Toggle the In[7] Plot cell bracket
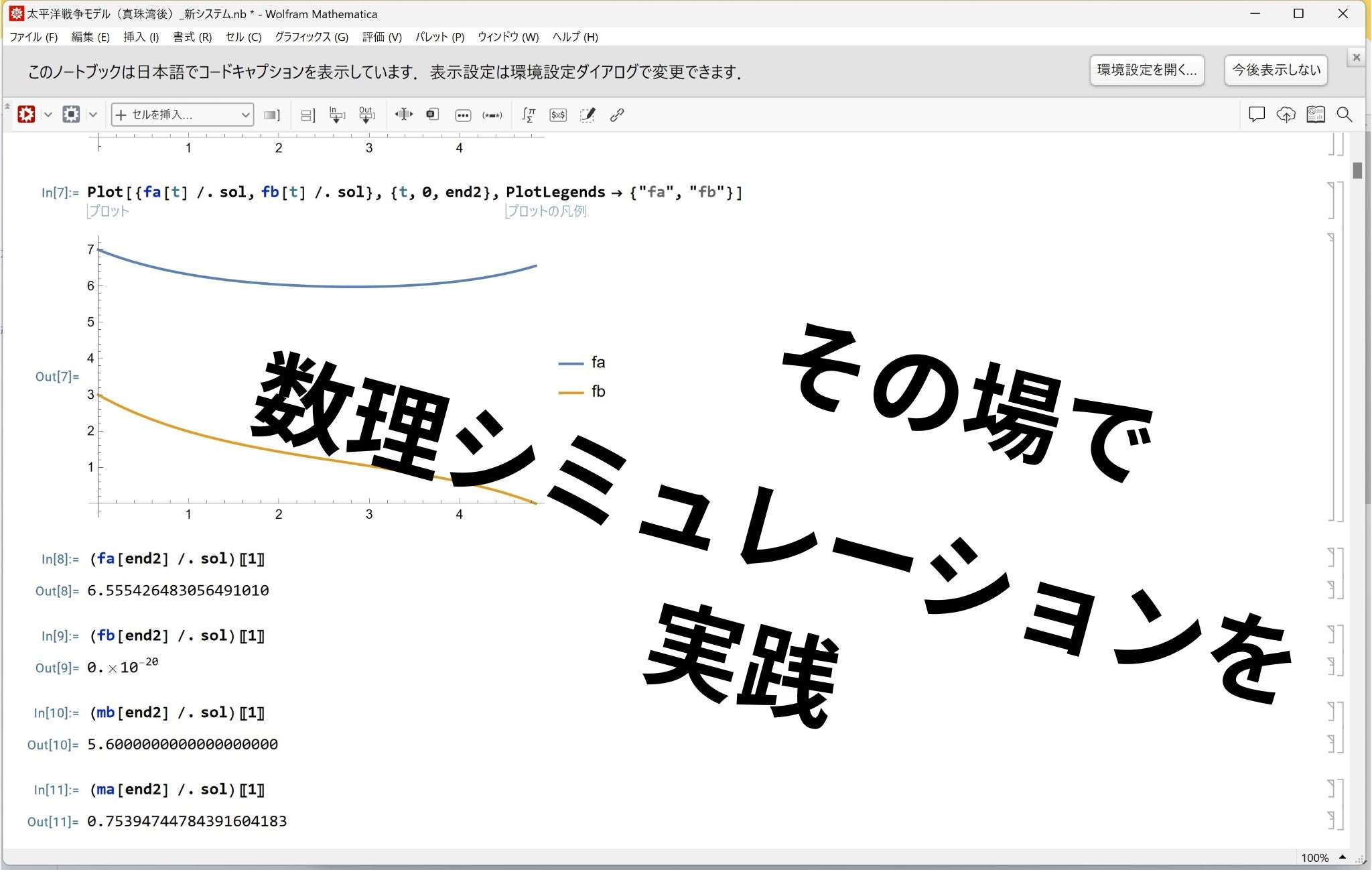 tap(1332, 200)
